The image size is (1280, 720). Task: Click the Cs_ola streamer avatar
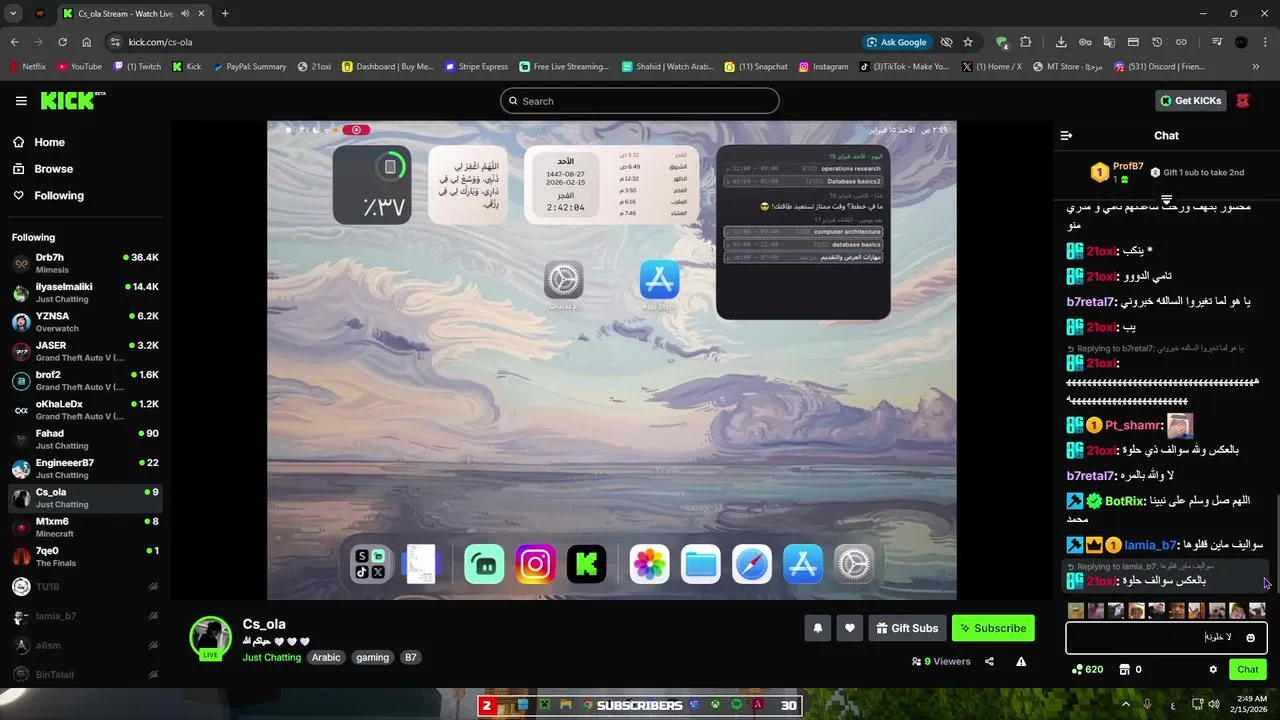210,636
